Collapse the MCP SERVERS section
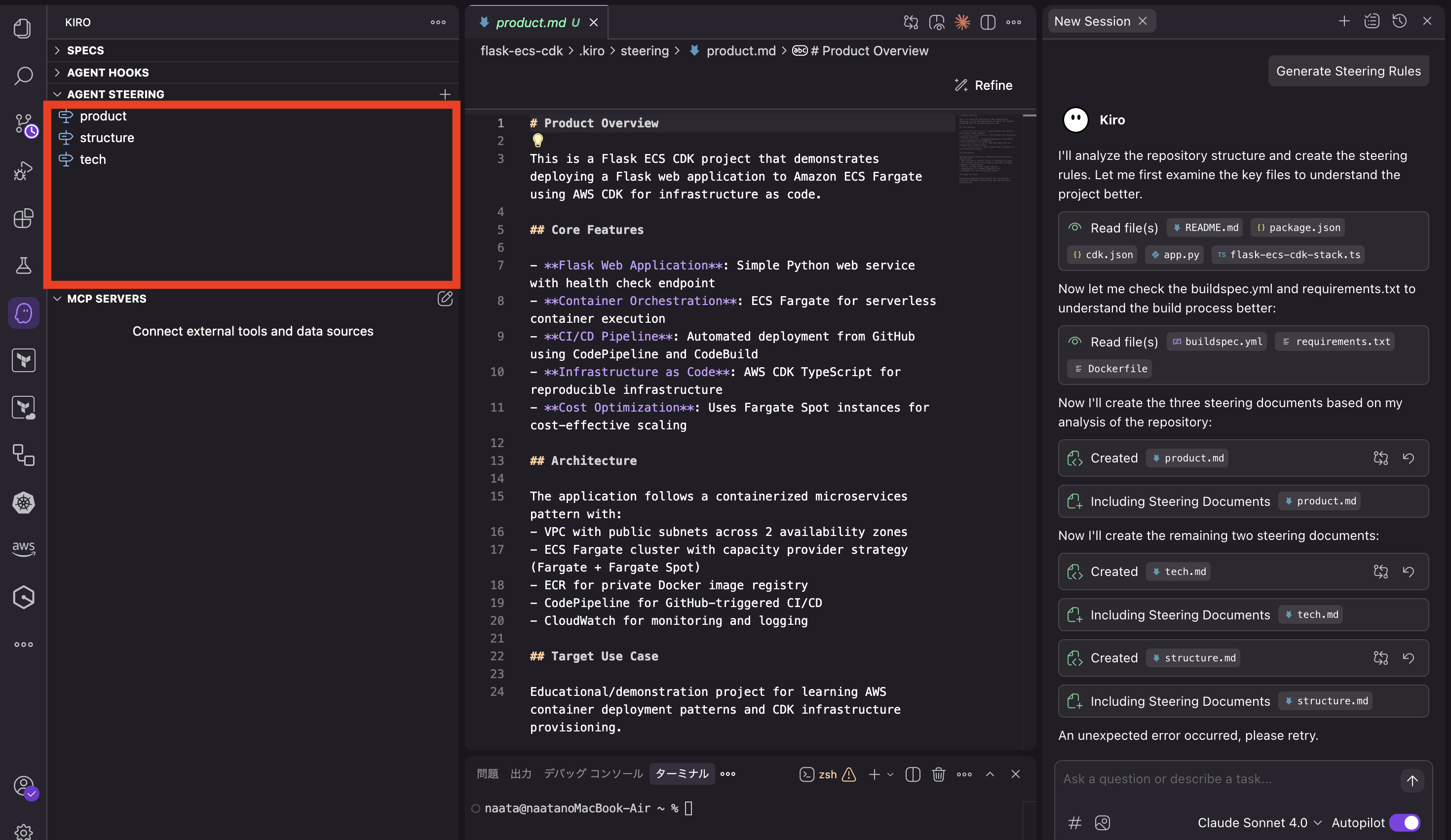 click(107, 298)
